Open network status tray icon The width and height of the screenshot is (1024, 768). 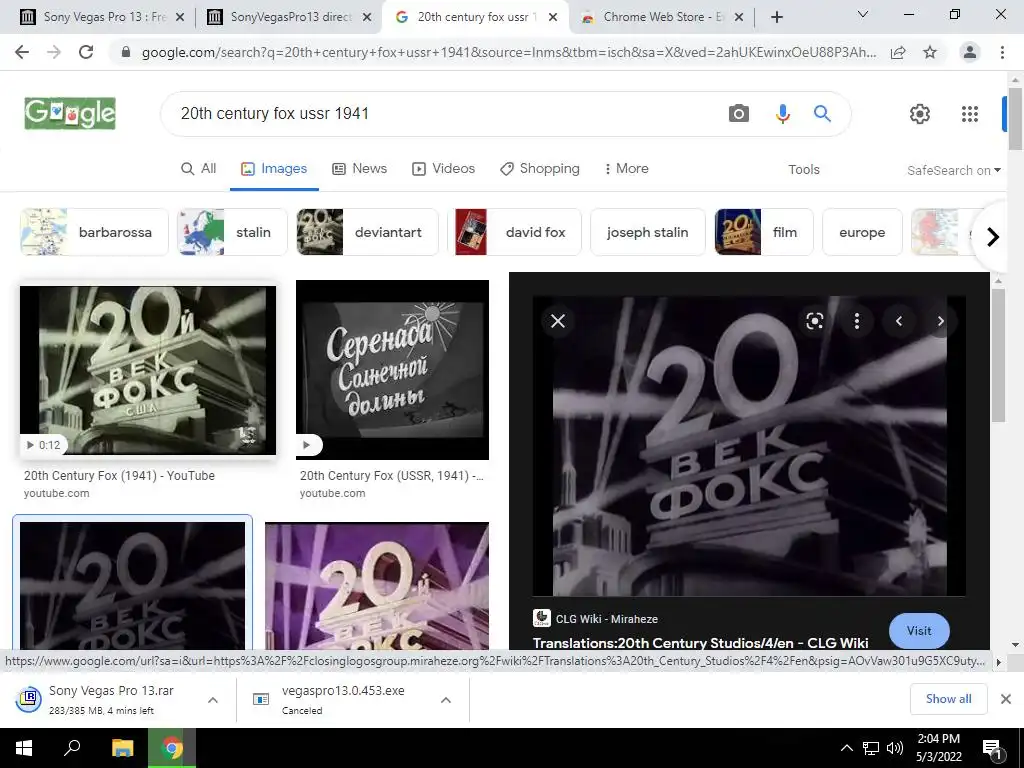tap(871, 748)
